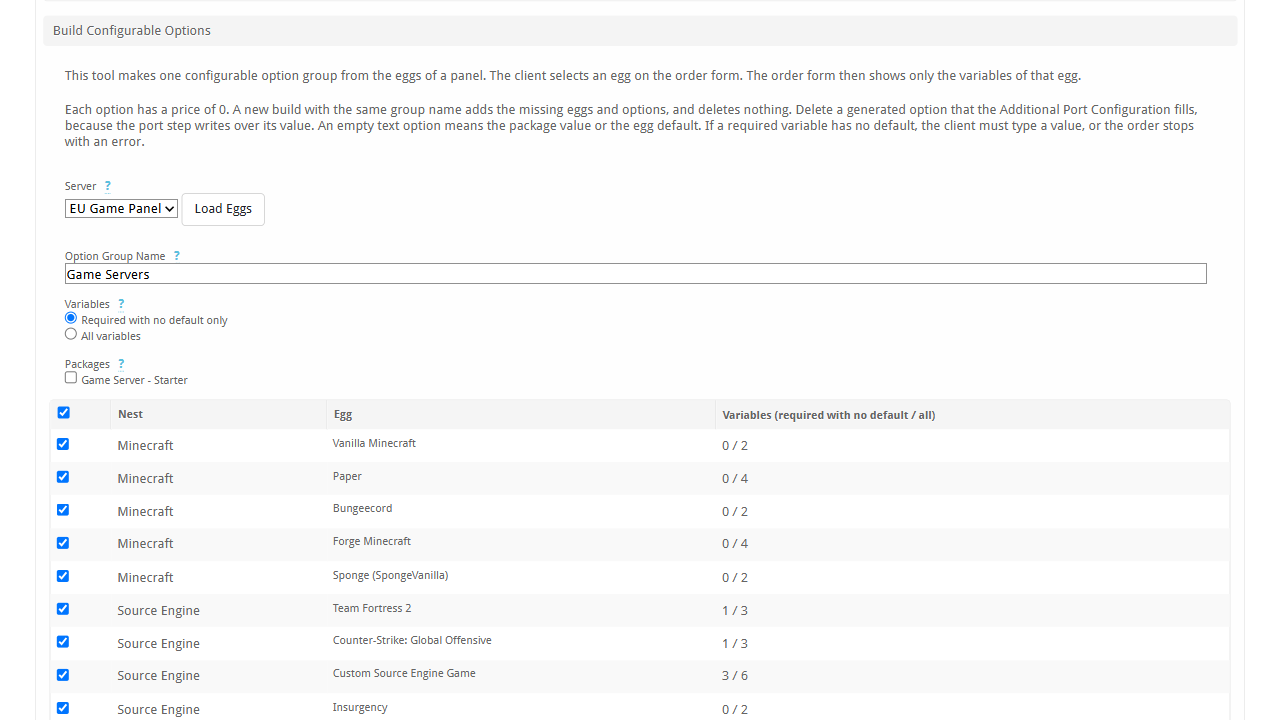The height and width of the screenshot is (720, 1280).
Task: Click the help icon beside Server label
Action: (x=108, y=186)
